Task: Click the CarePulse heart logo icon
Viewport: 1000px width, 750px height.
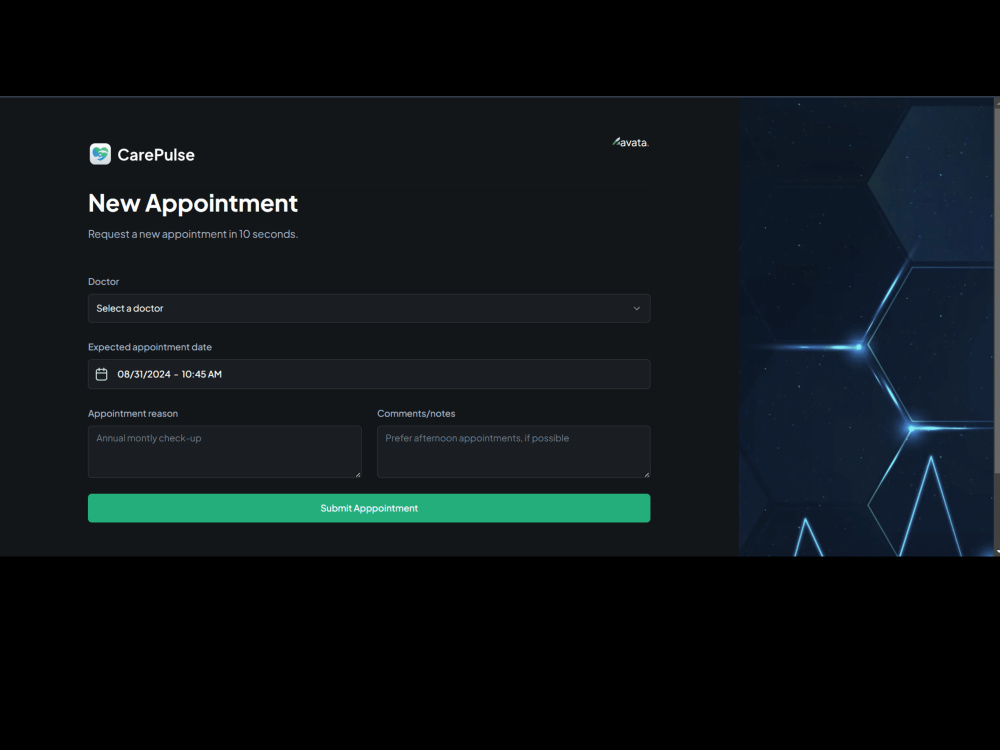Action: click(x=100, y=154)
